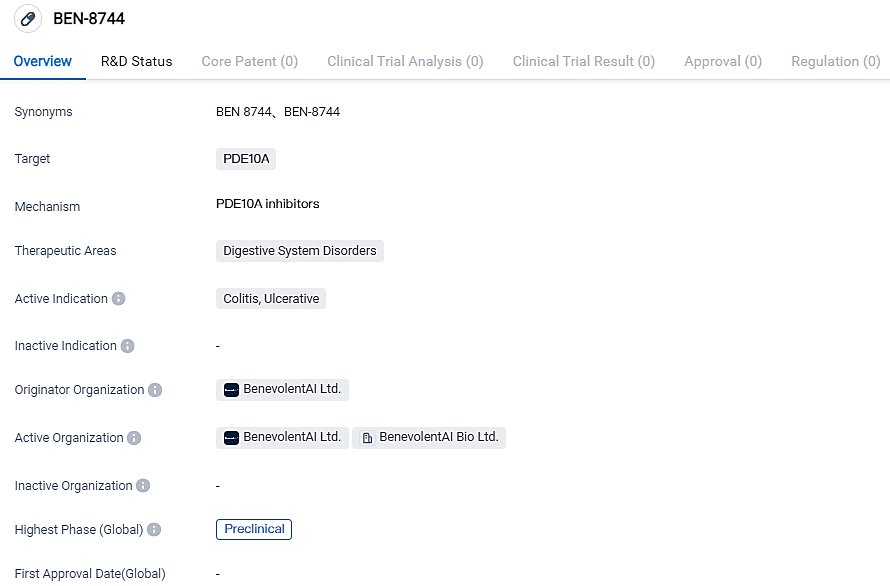Image resolution: width=890 pixels, height=586 pixels.
Task: Open the Approval (0) tab
Action: (x=722, y=61)
